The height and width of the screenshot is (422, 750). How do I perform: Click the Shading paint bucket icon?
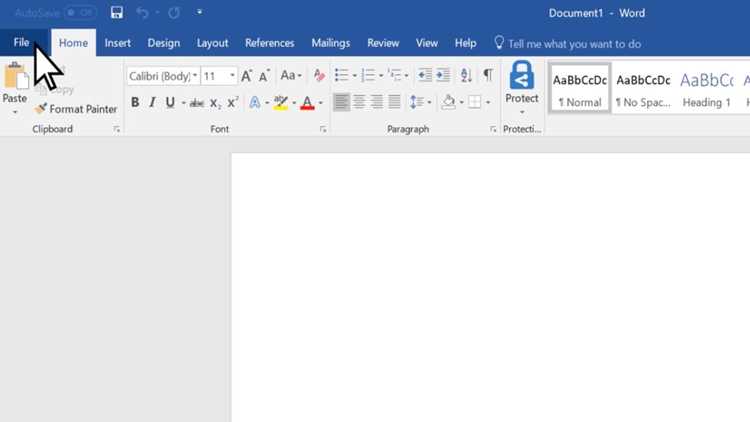449,102
